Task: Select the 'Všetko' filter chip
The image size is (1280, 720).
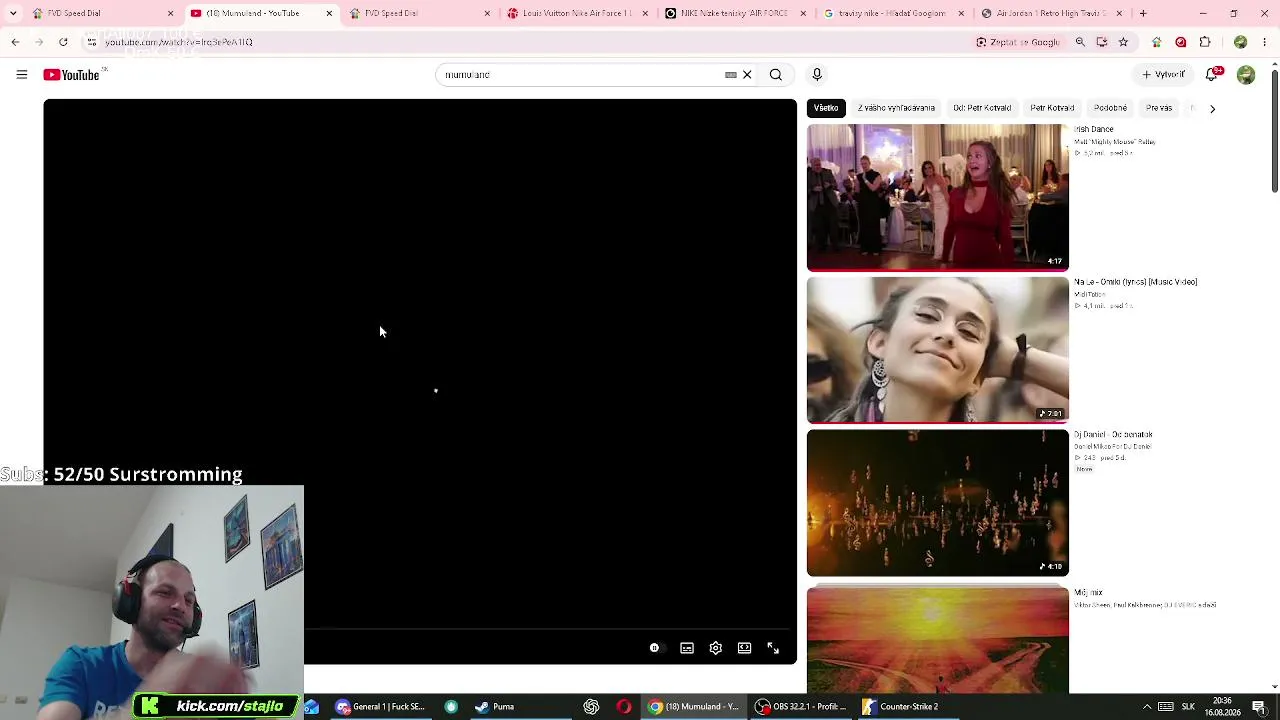Action: (826, 108)
